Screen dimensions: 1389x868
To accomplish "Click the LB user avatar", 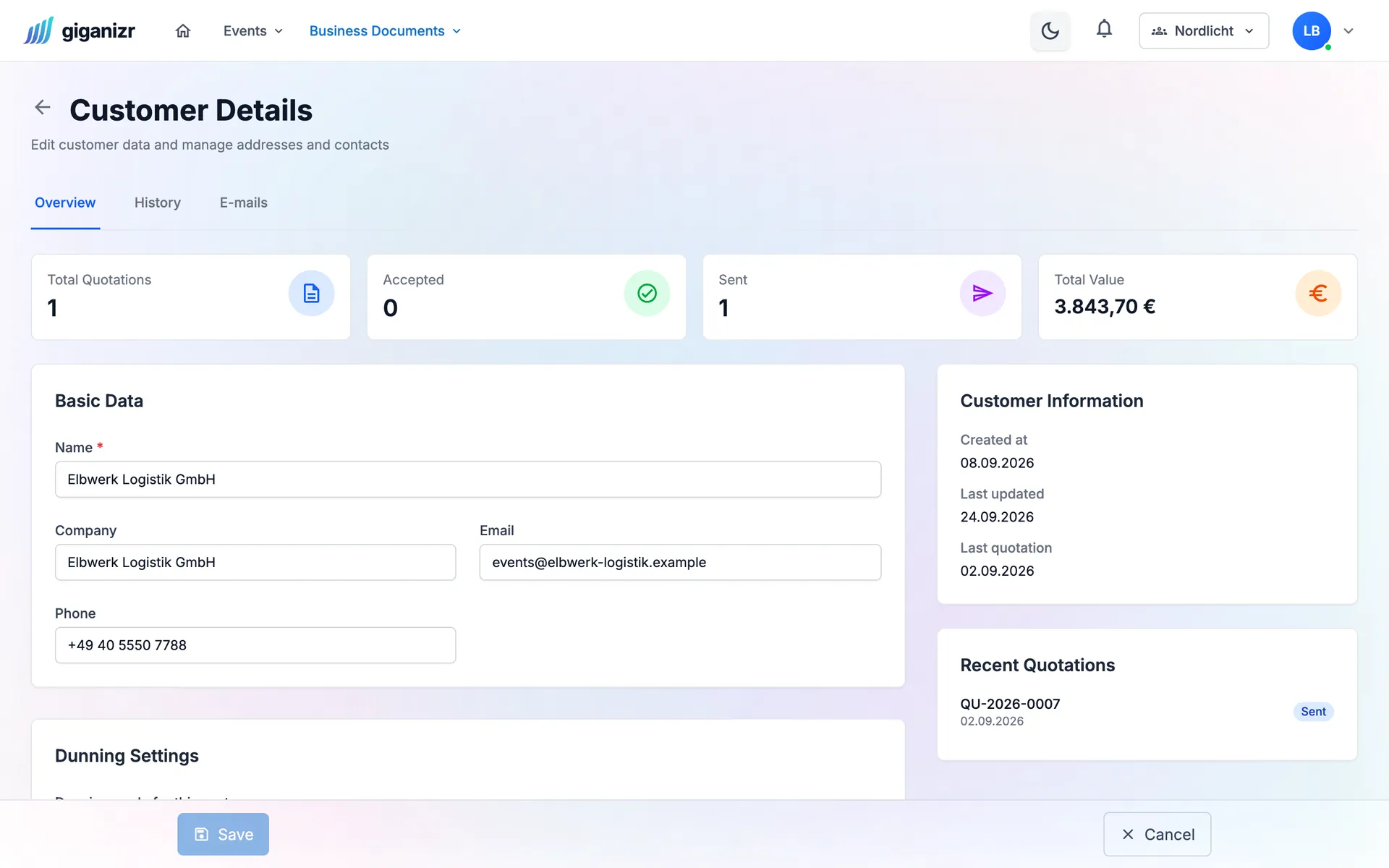I will [x=1311, y=30].
